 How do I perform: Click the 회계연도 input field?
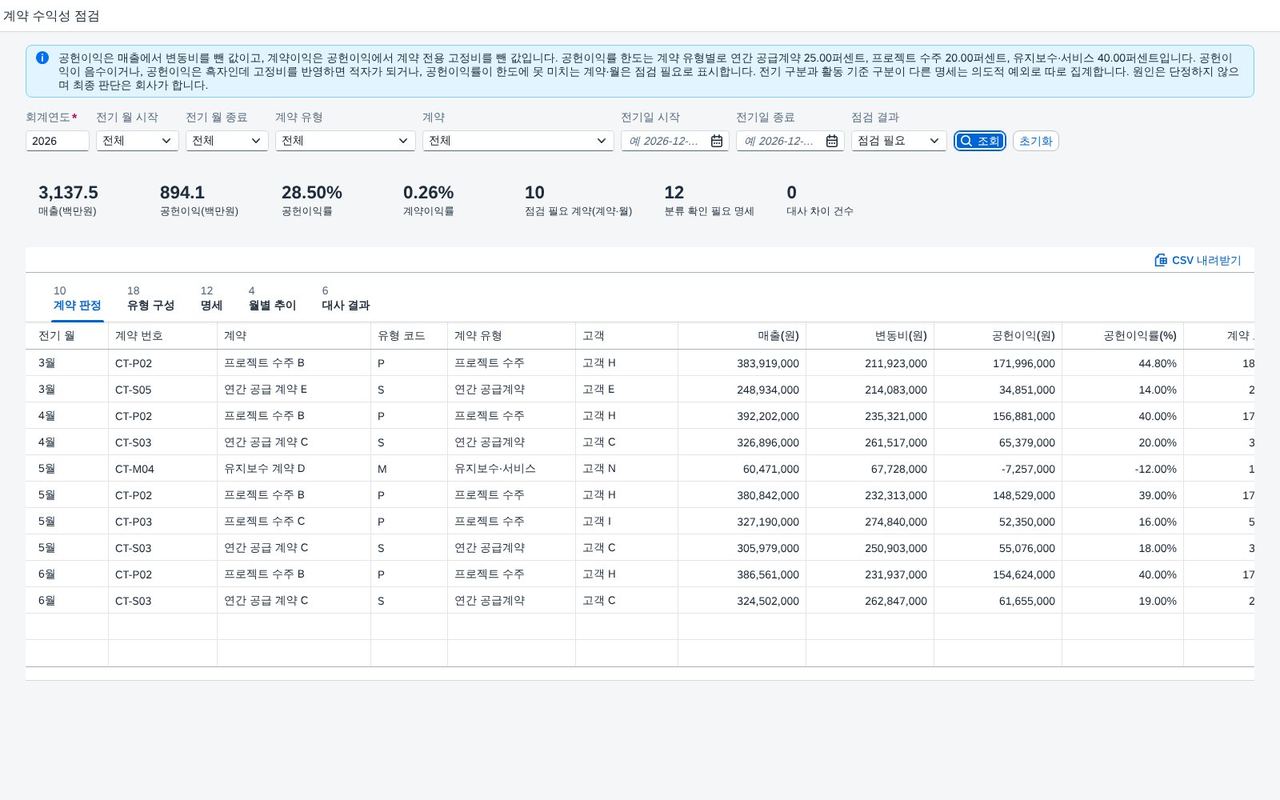pos(57,141)
